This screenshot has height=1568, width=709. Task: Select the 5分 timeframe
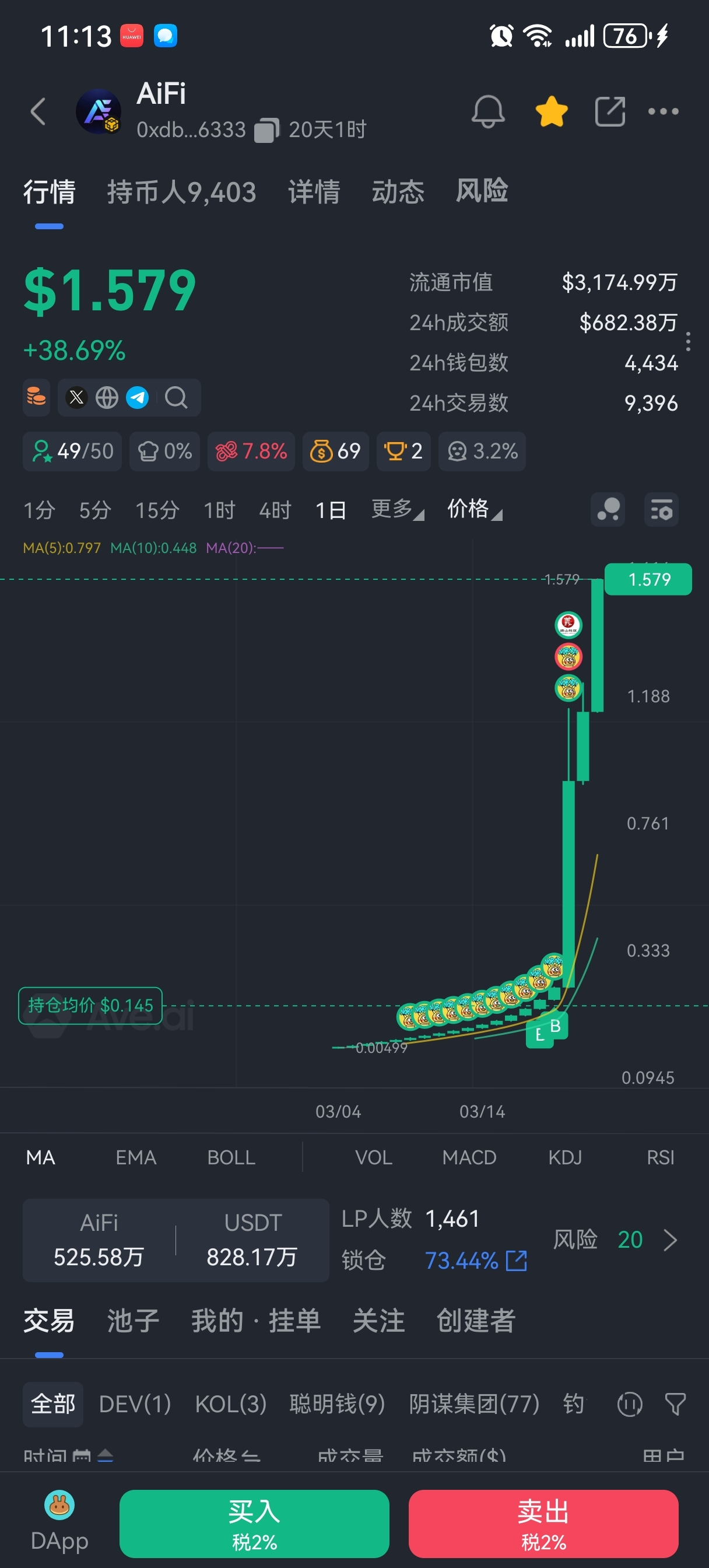click(x=96, y=509)
